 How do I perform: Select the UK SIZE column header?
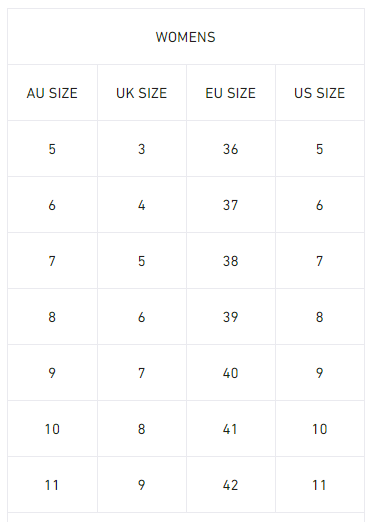pos(142,93)
